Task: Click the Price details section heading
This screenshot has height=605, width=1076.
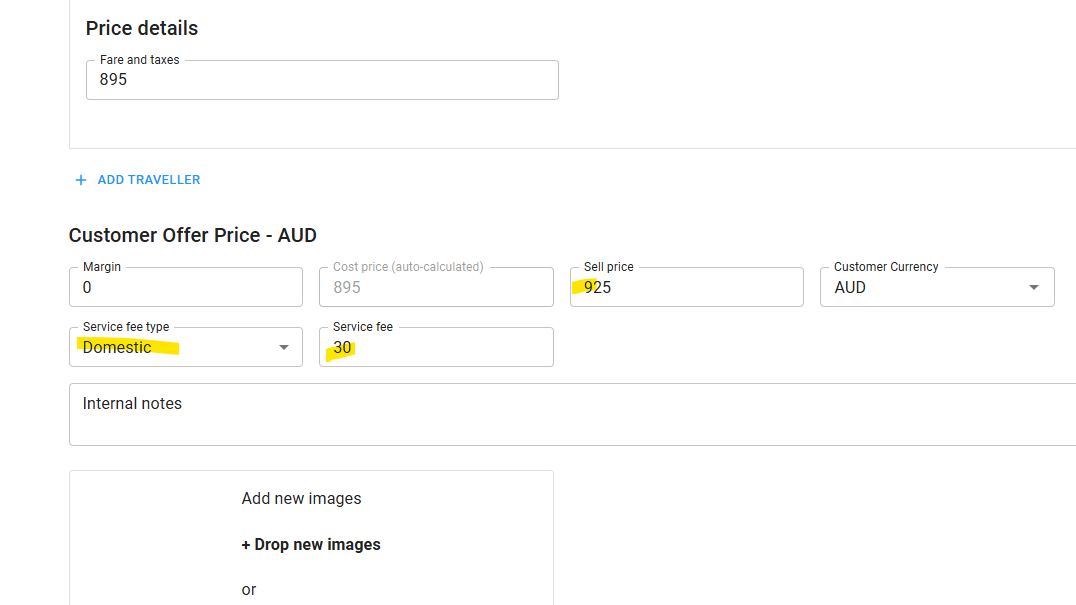Action: [x=142, y=28]
